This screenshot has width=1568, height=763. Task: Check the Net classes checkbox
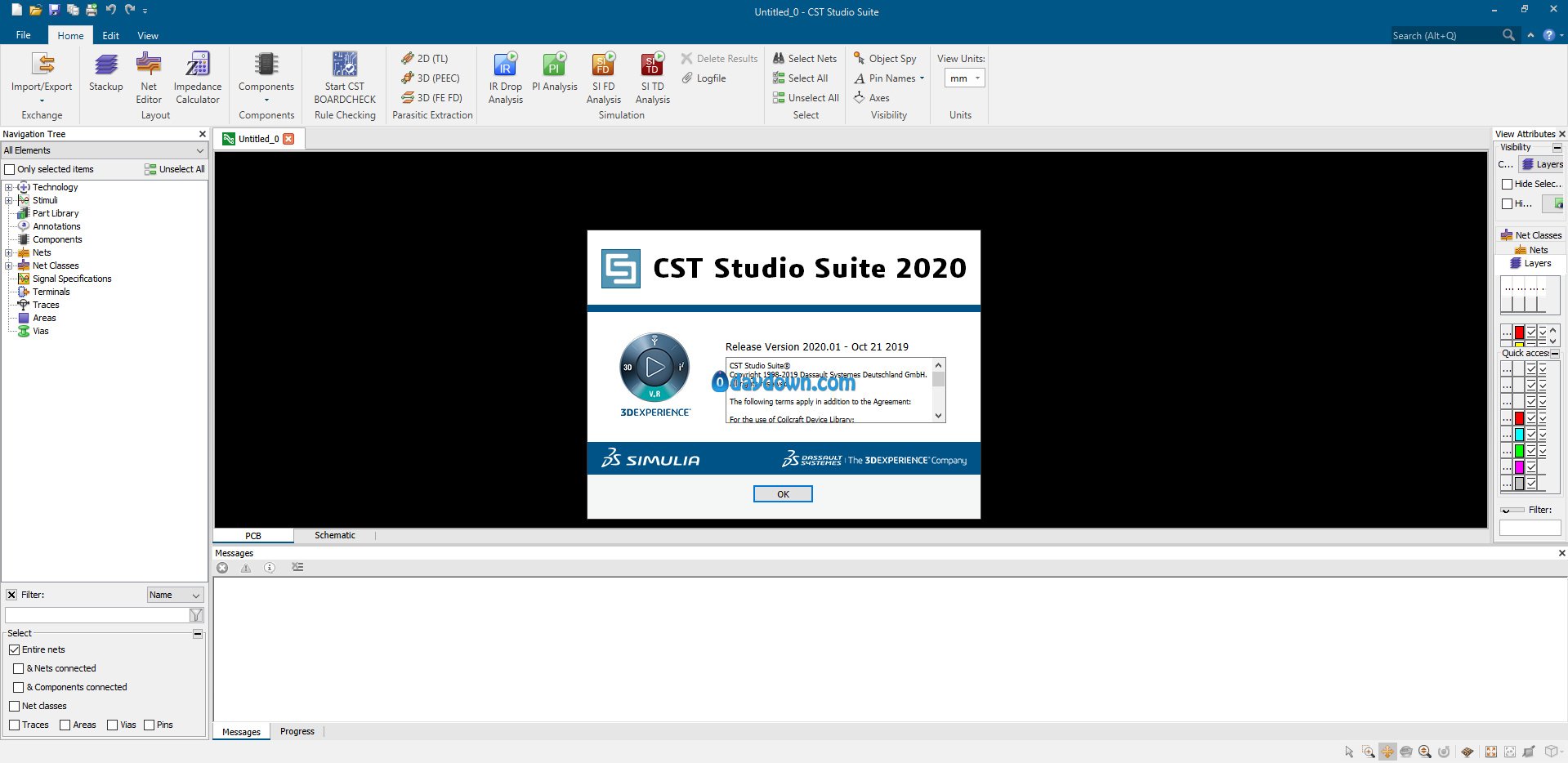coord(14,706)
